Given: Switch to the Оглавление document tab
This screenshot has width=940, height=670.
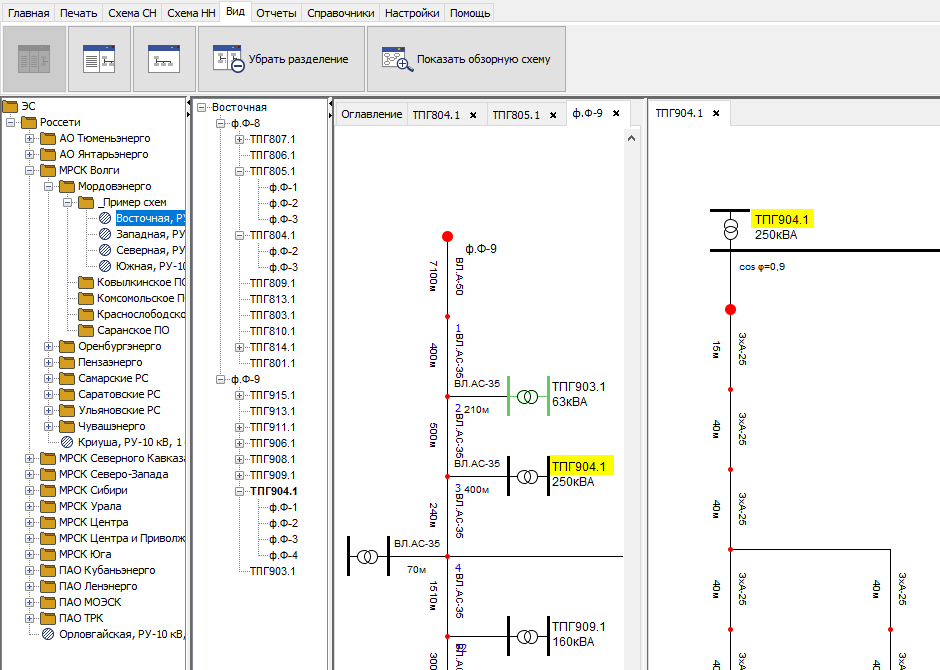Looking at the screenshot, I should click(372, 114).
